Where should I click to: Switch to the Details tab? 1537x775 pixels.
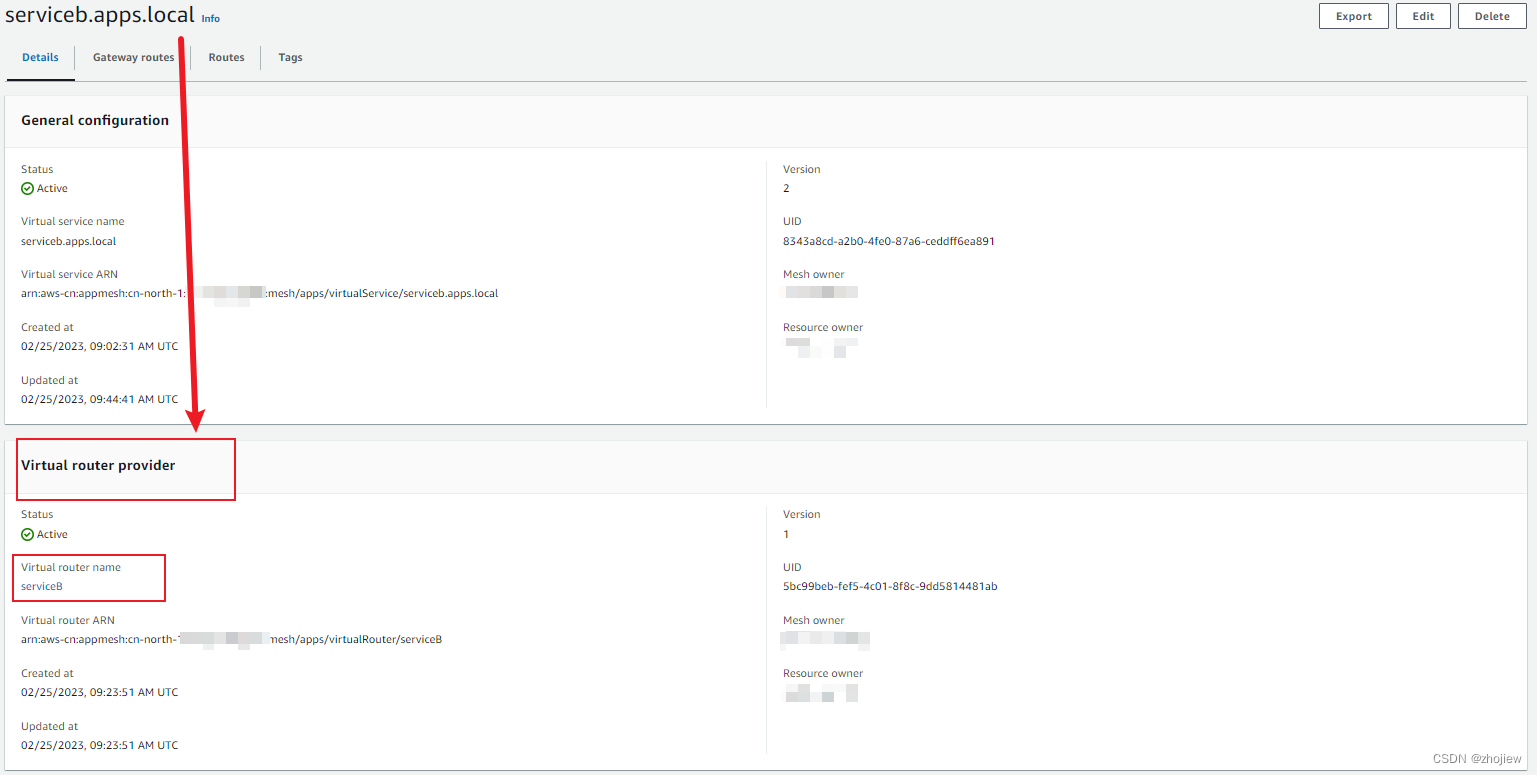click(x=40, y=57)
